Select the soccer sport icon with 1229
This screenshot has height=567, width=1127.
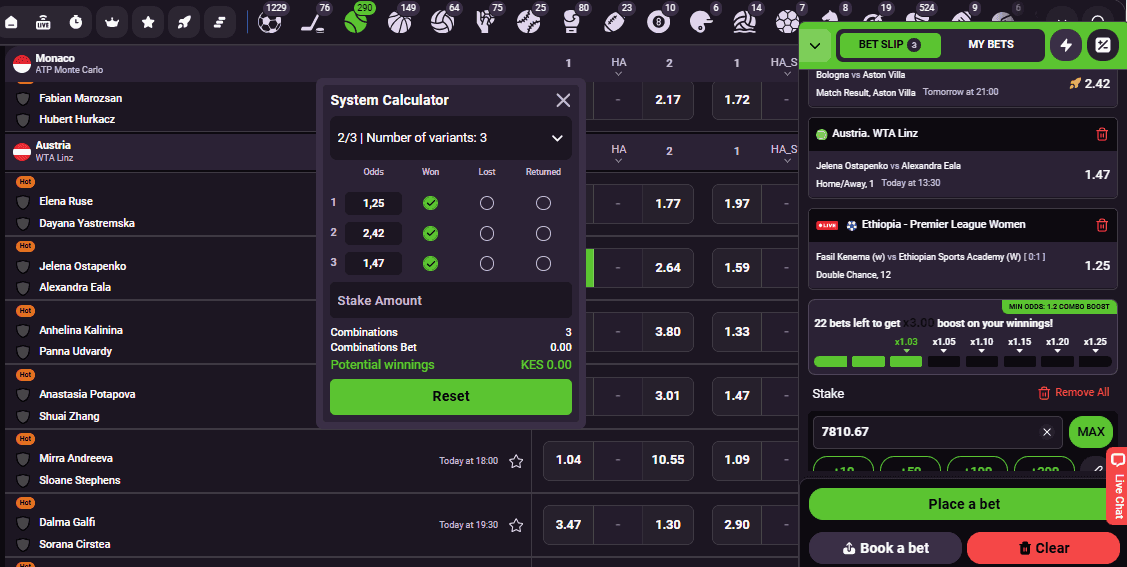click(x=270, y=21)
